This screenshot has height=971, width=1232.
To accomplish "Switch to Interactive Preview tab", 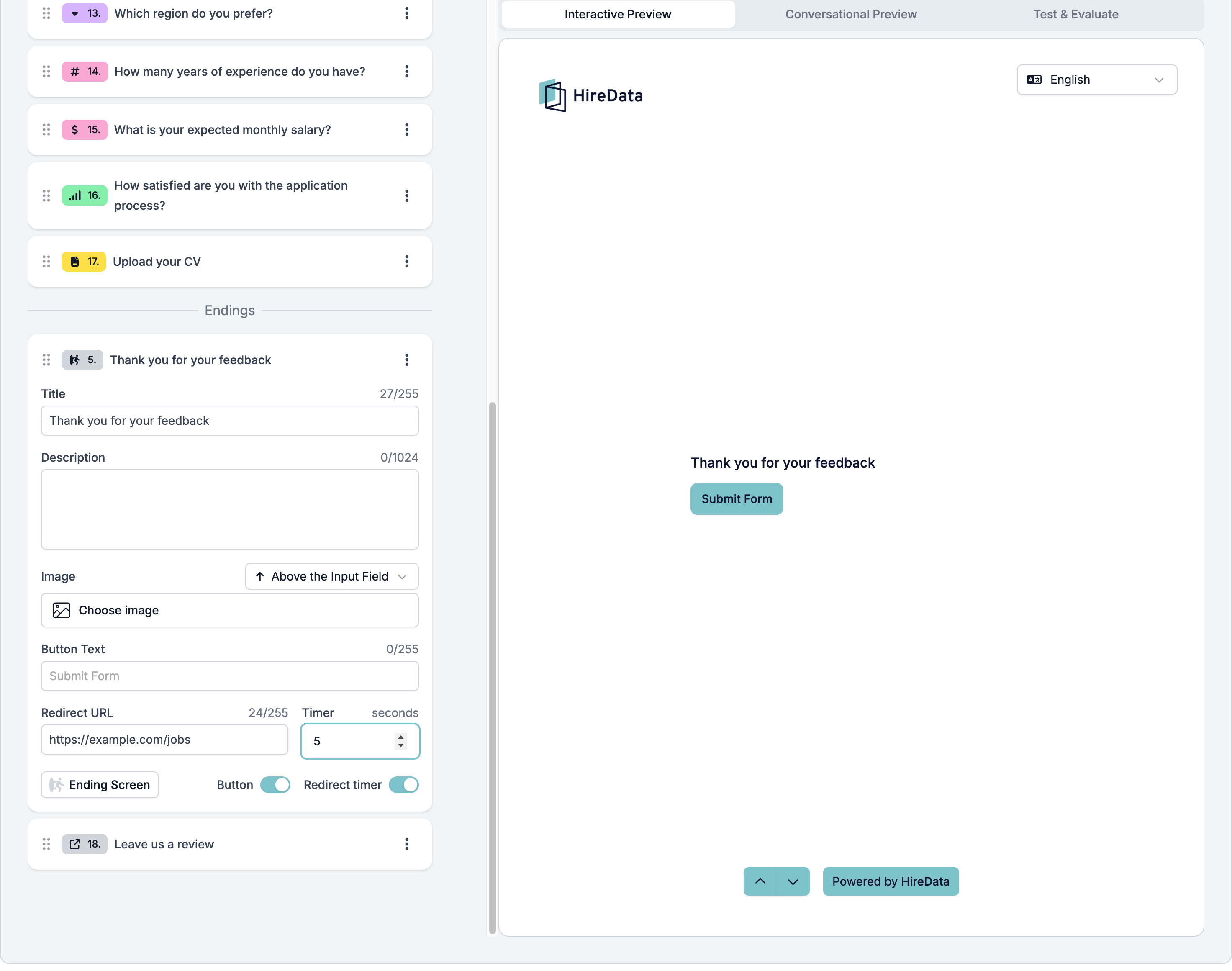I will [x=618, y=14].
